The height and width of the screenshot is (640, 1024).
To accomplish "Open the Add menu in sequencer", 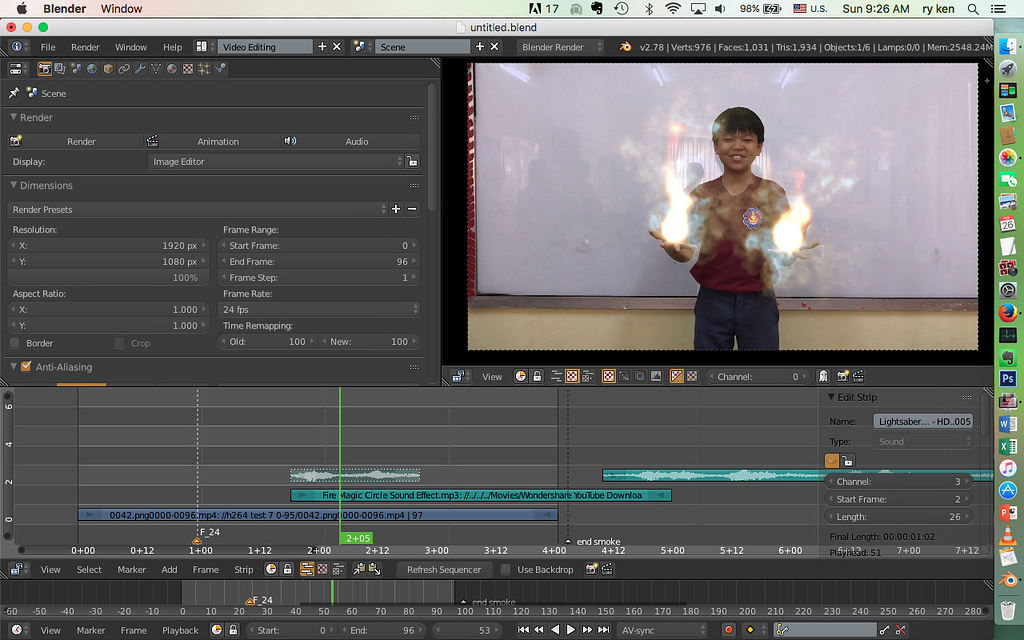I will (169, 569).
